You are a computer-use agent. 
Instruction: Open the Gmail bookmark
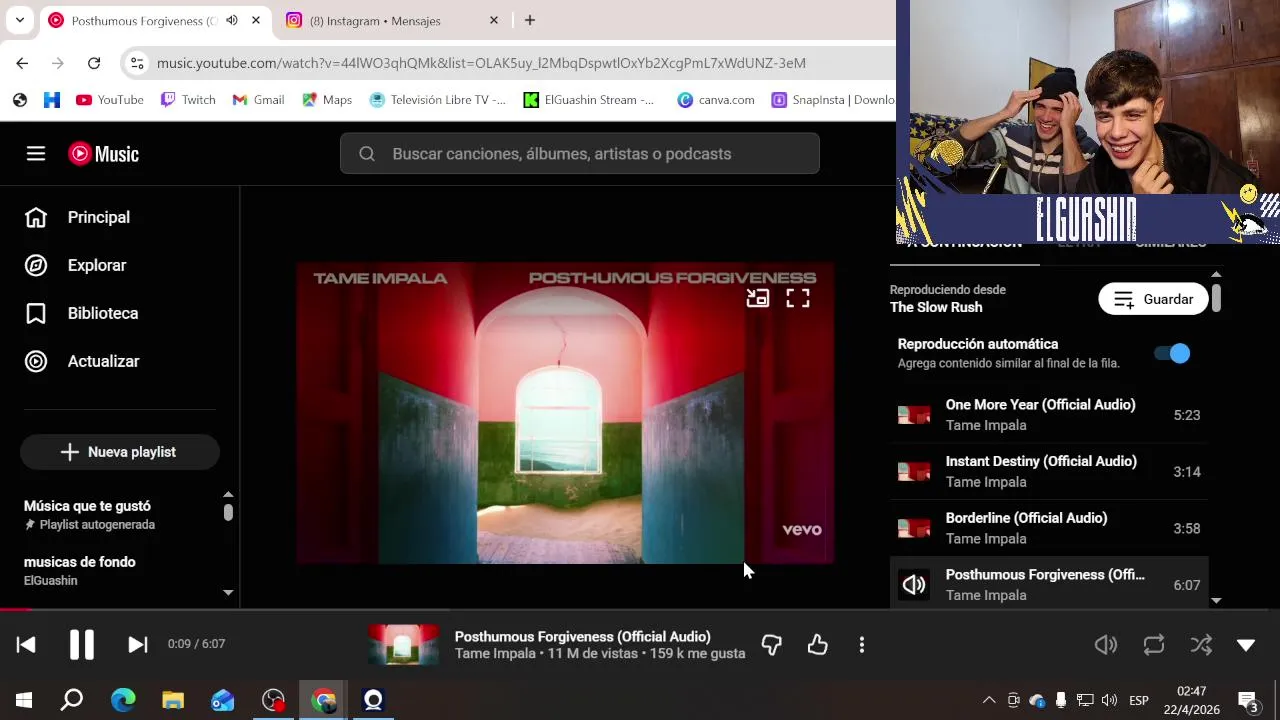click(x=258, y=100)
